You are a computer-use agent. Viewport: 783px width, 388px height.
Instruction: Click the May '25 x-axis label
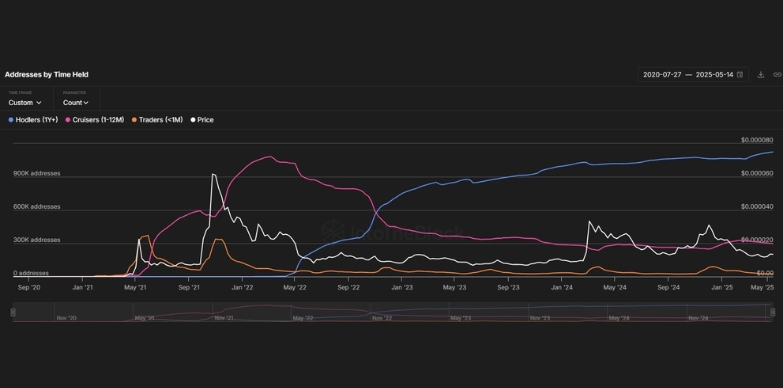(x=763, y=288)
